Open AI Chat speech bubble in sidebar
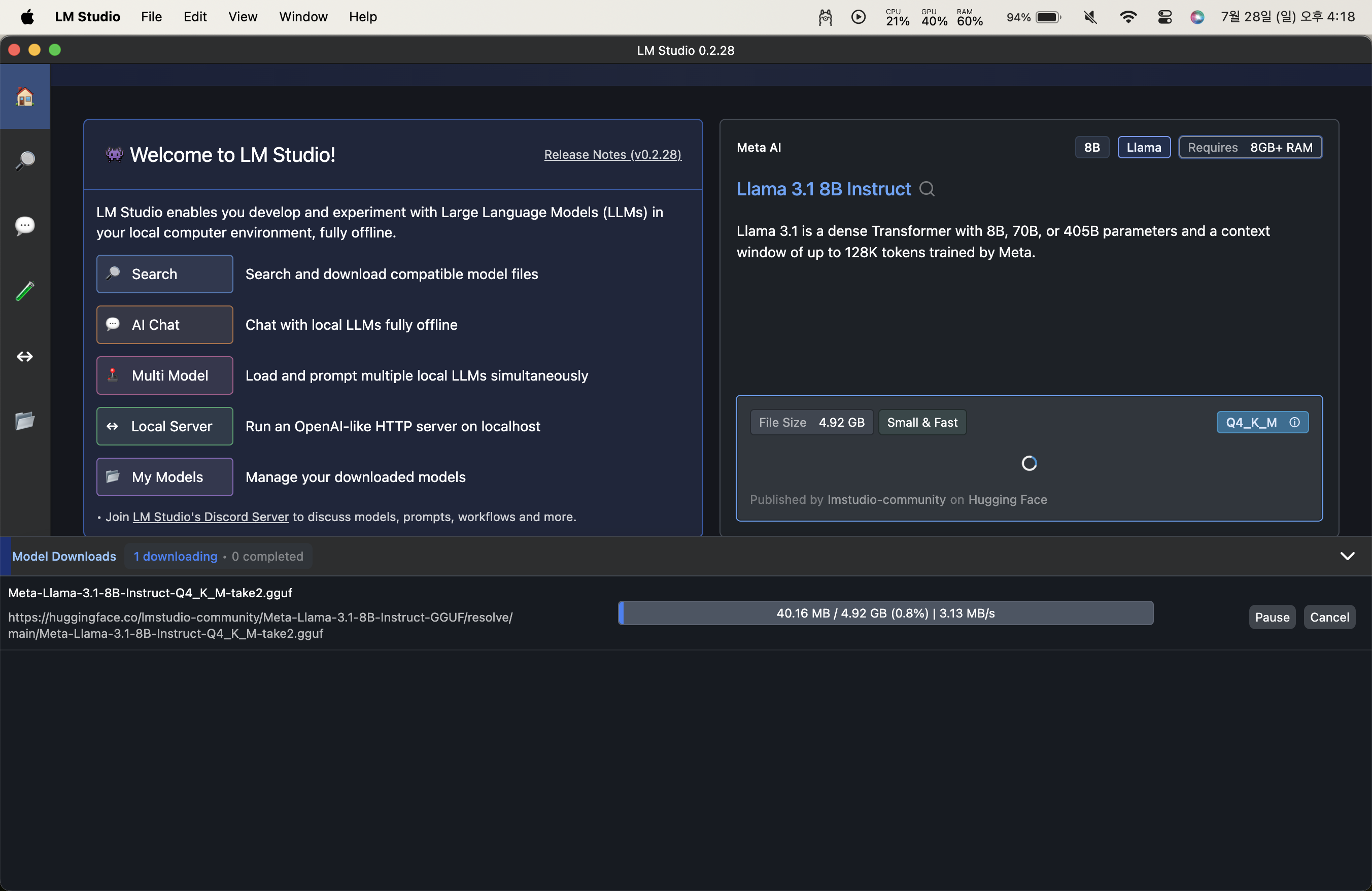The image size is (1372, 891). (x=25, y=225)
